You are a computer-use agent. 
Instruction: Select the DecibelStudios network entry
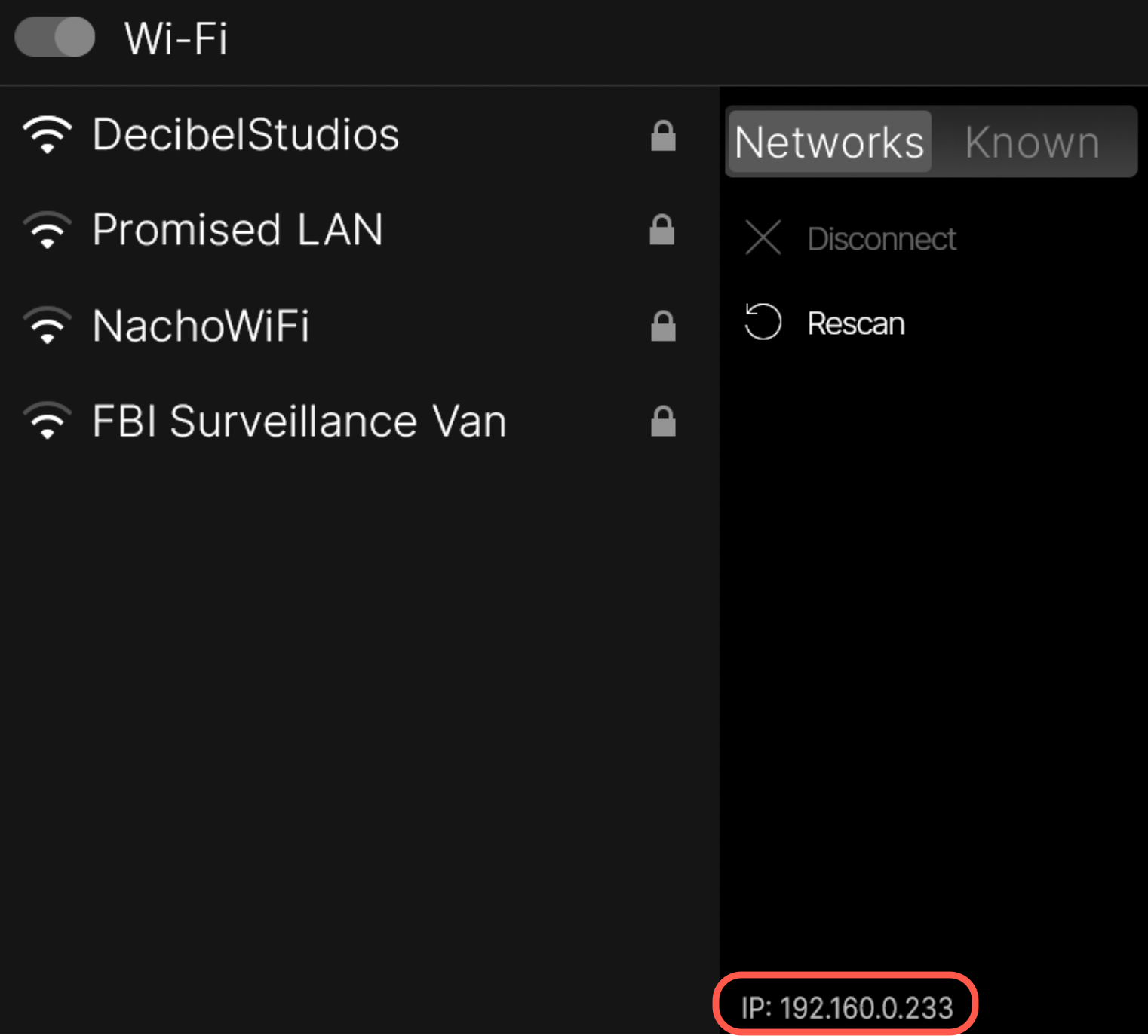coord(246,136)
